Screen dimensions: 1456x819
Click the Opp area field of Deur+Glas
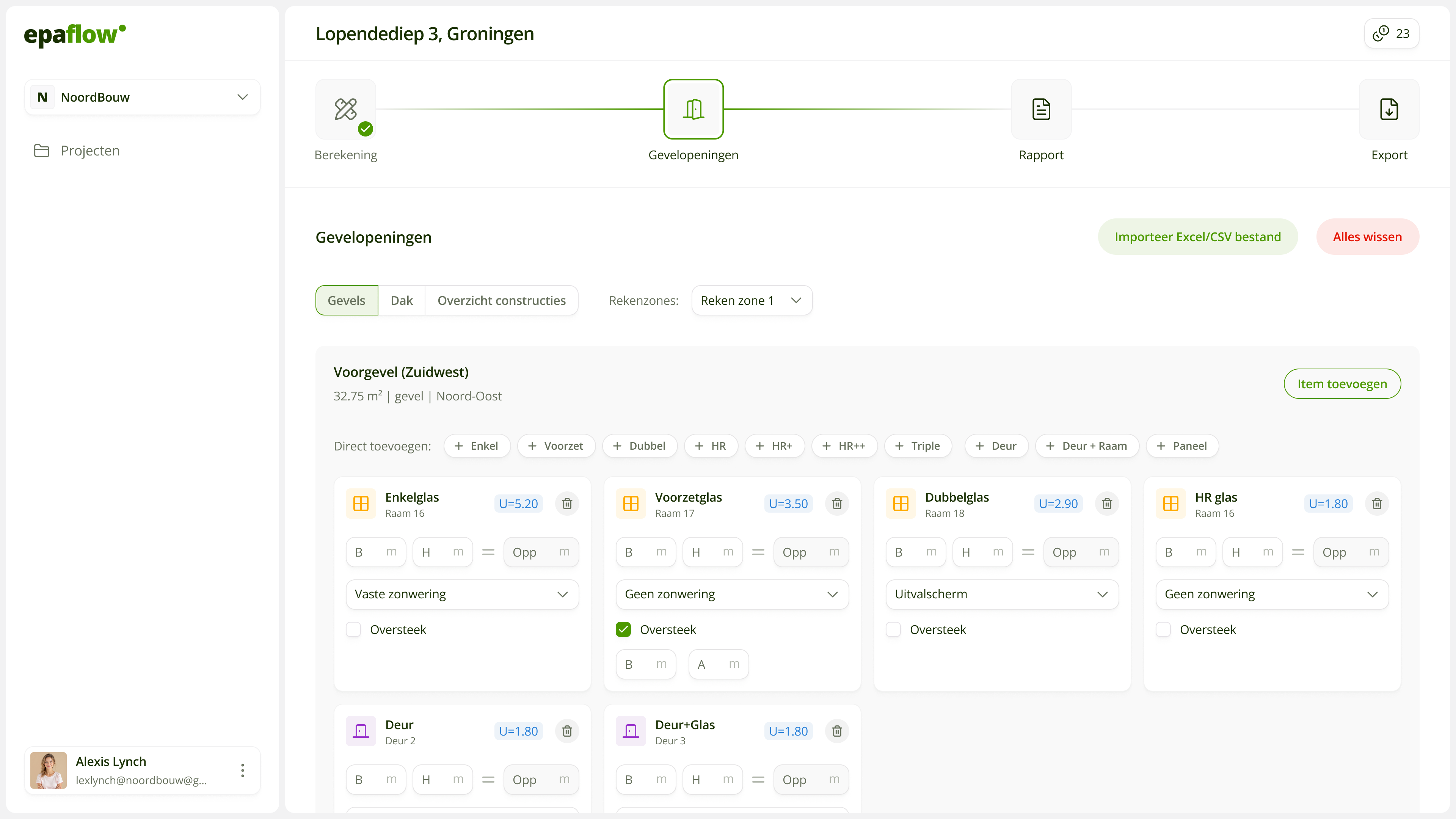click(x=811, y=780)
